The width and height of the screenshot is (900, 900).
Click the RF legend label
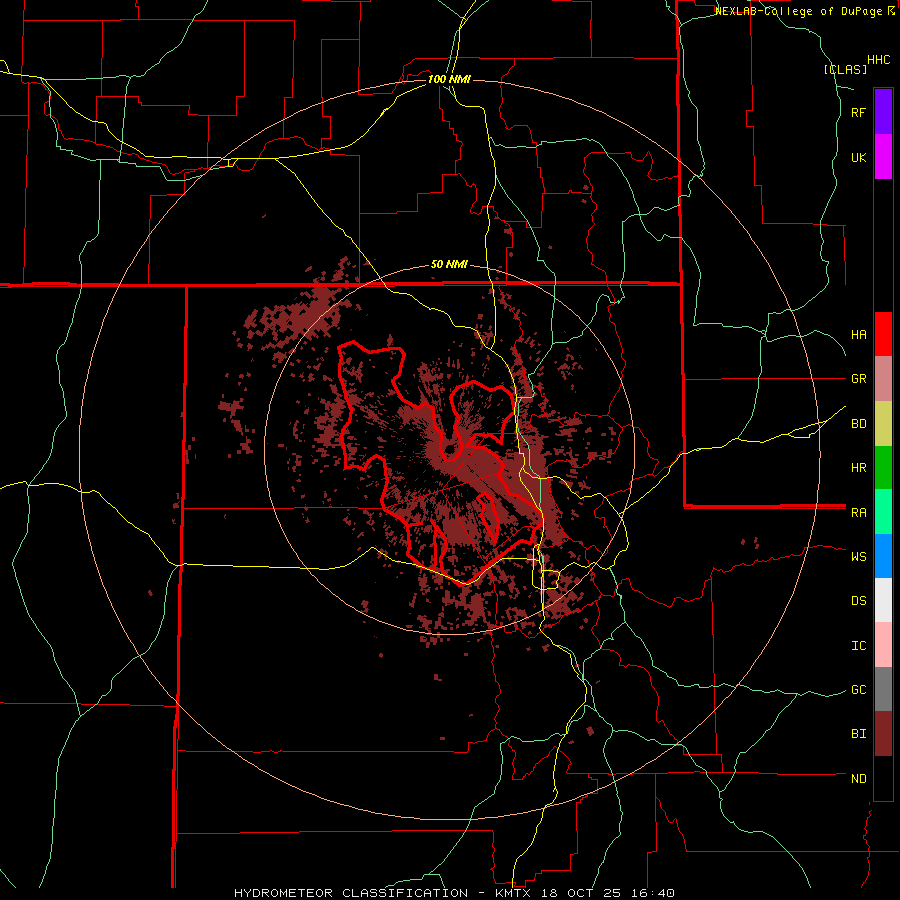coord(858,112)
